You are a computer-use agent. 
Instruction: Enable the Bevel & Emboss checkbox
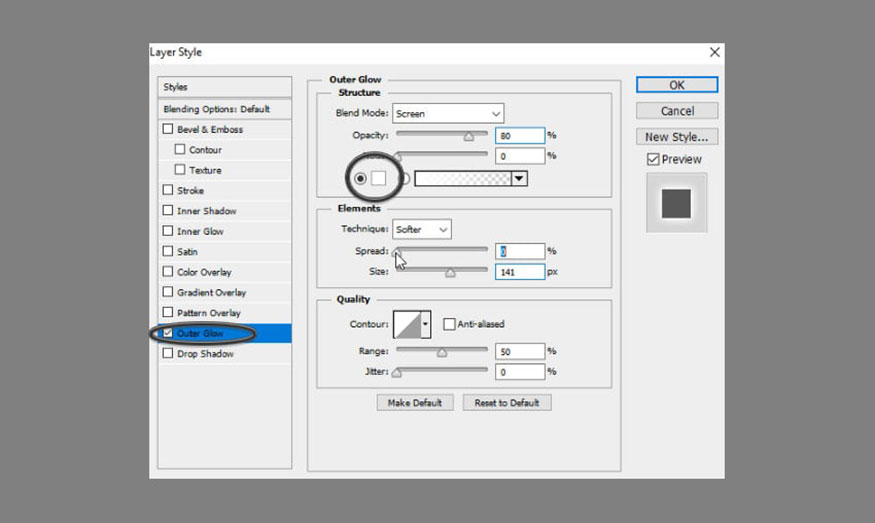click(167, 129)
